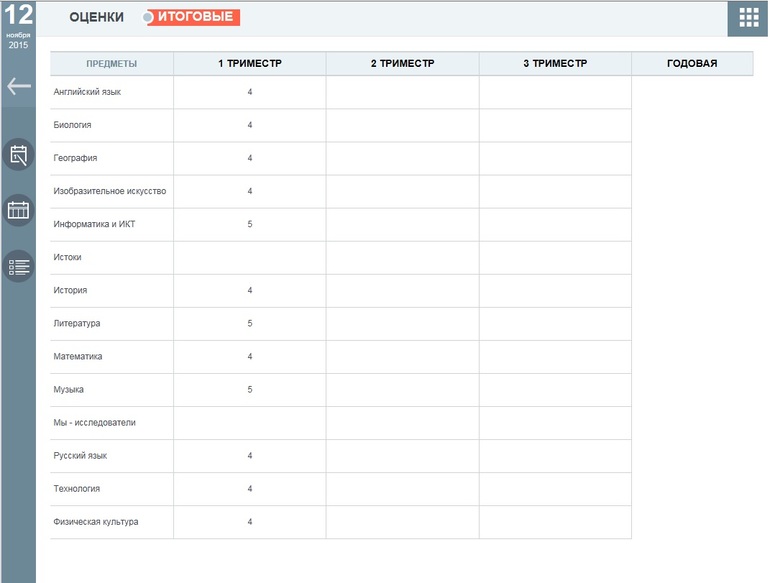Click the Технология subject name
This screenshot has width=770, height=583.
[x=77, y=489]
